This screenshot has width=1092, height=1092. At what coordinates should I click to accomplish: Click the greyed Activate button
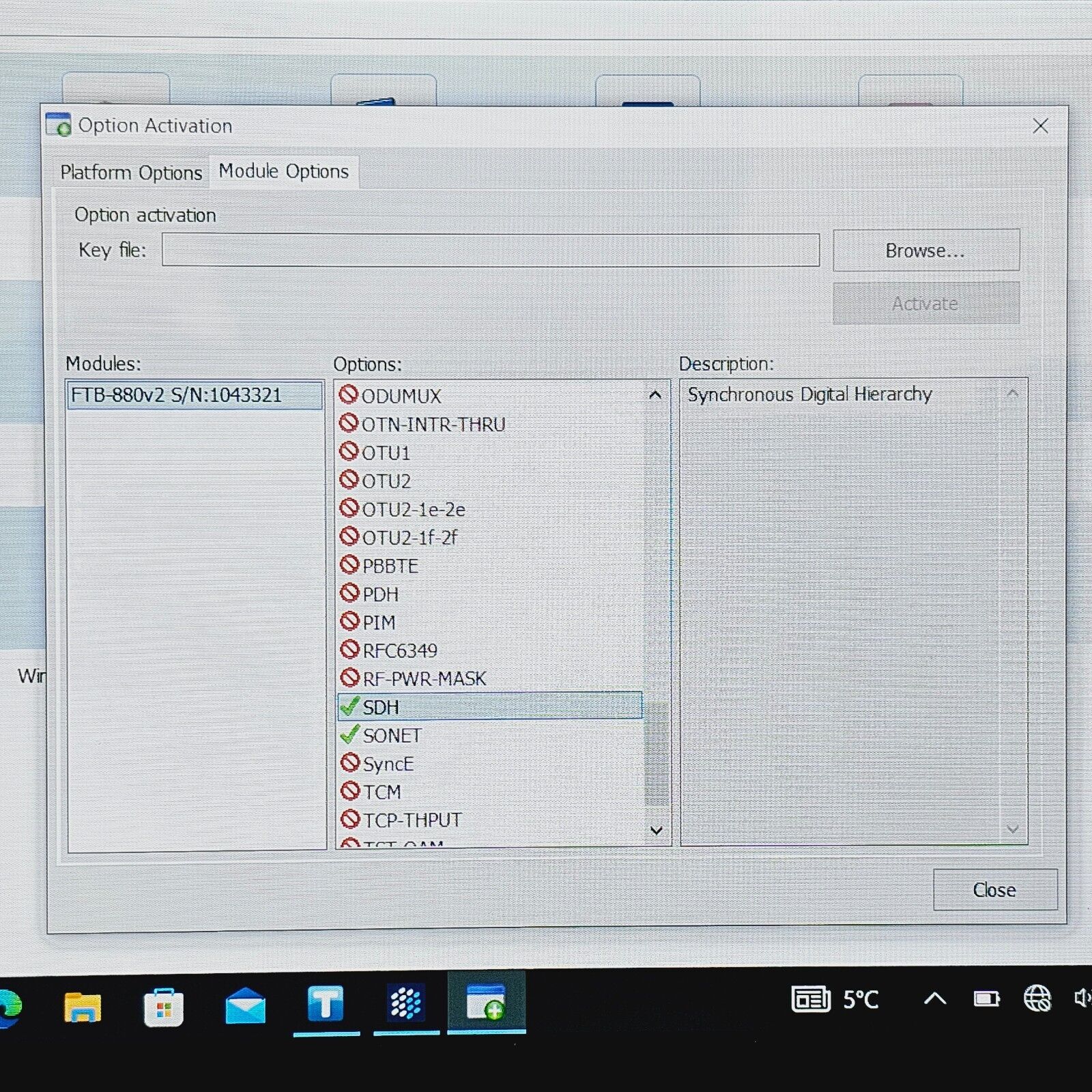pos(926,303)
